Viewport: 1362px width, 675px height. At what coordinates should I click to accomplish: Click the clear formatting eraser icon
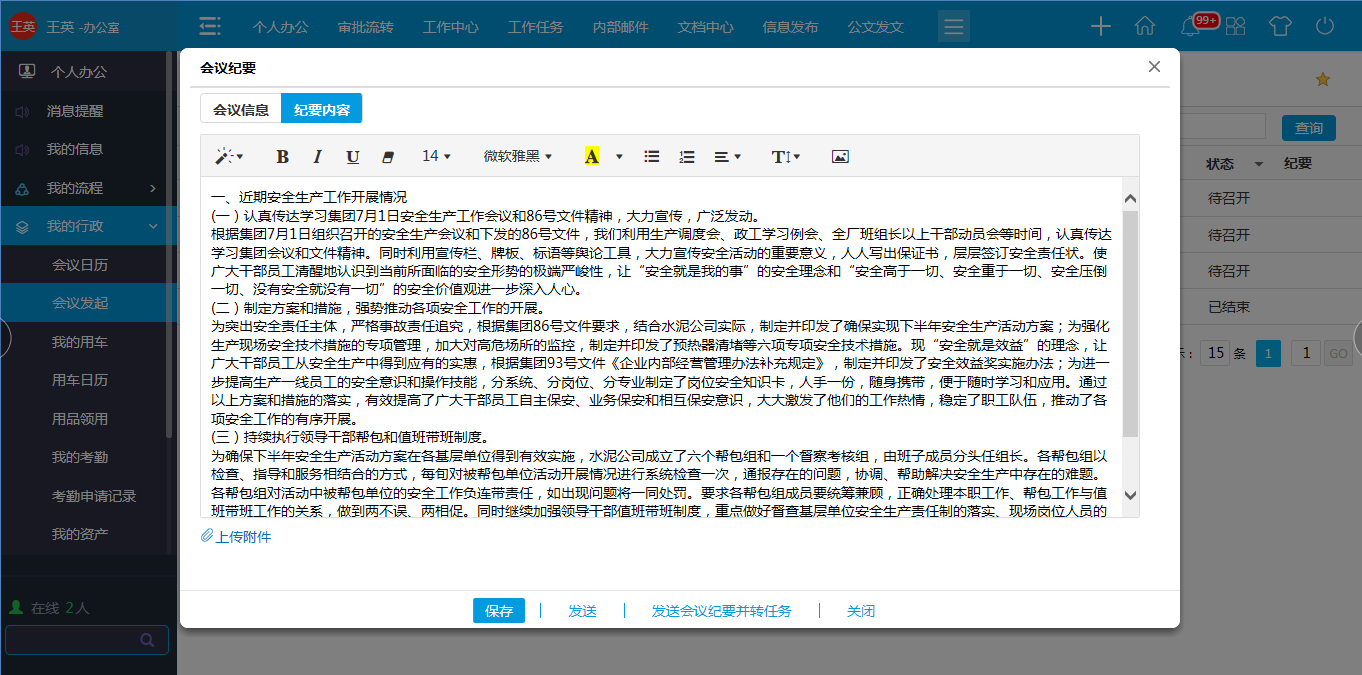(389, 156)
